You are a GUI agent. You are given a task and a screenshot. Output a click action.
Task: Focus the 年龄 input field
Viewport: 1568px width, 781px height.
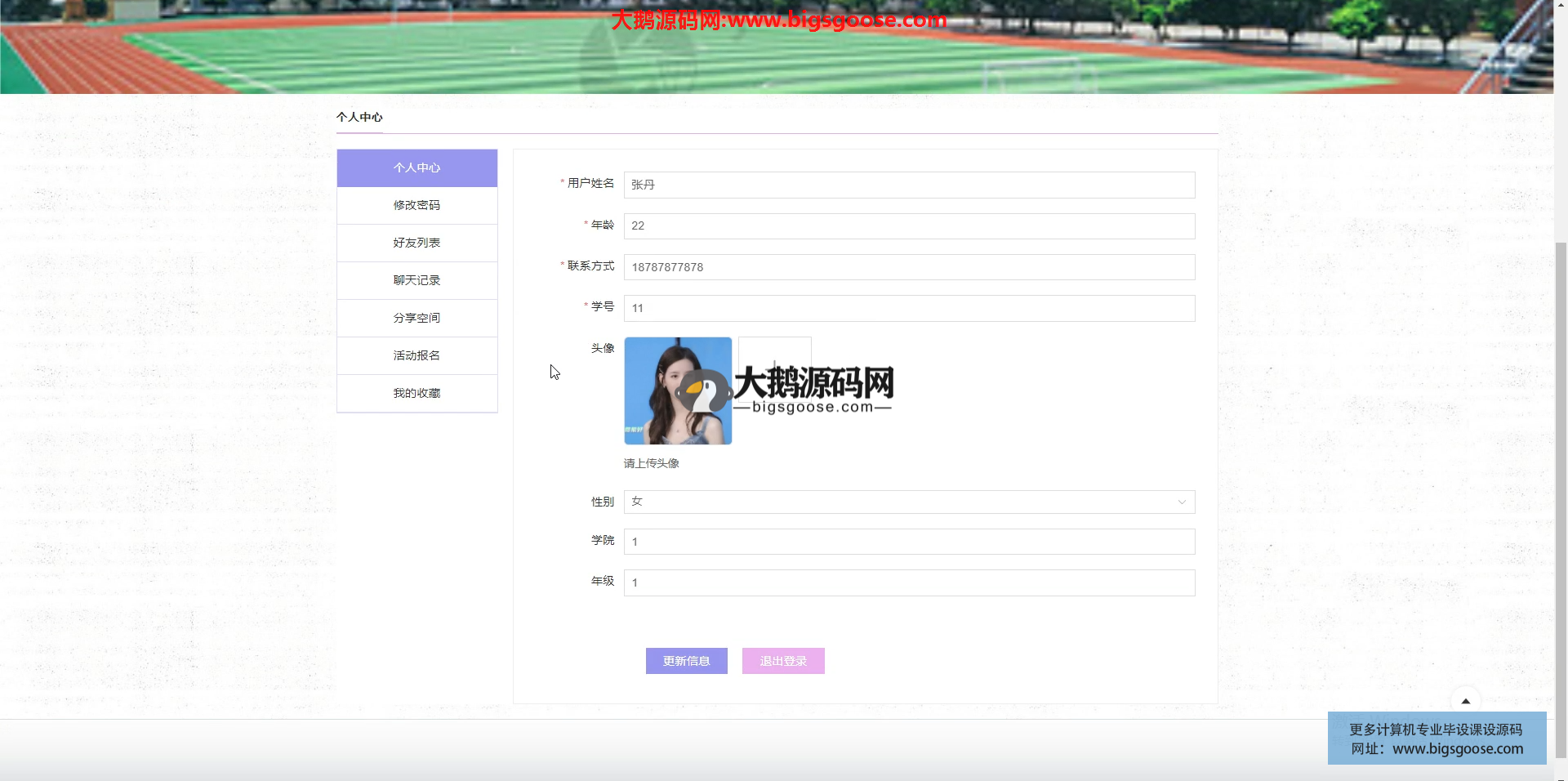[x=908, y=226]
